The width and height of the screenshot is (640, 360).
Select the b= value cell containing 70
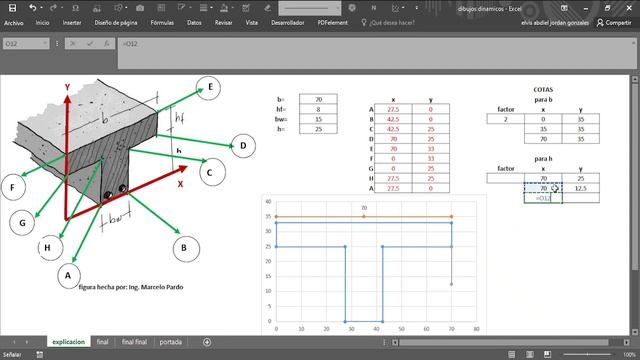pyautogui.click(x=318, y=99)
